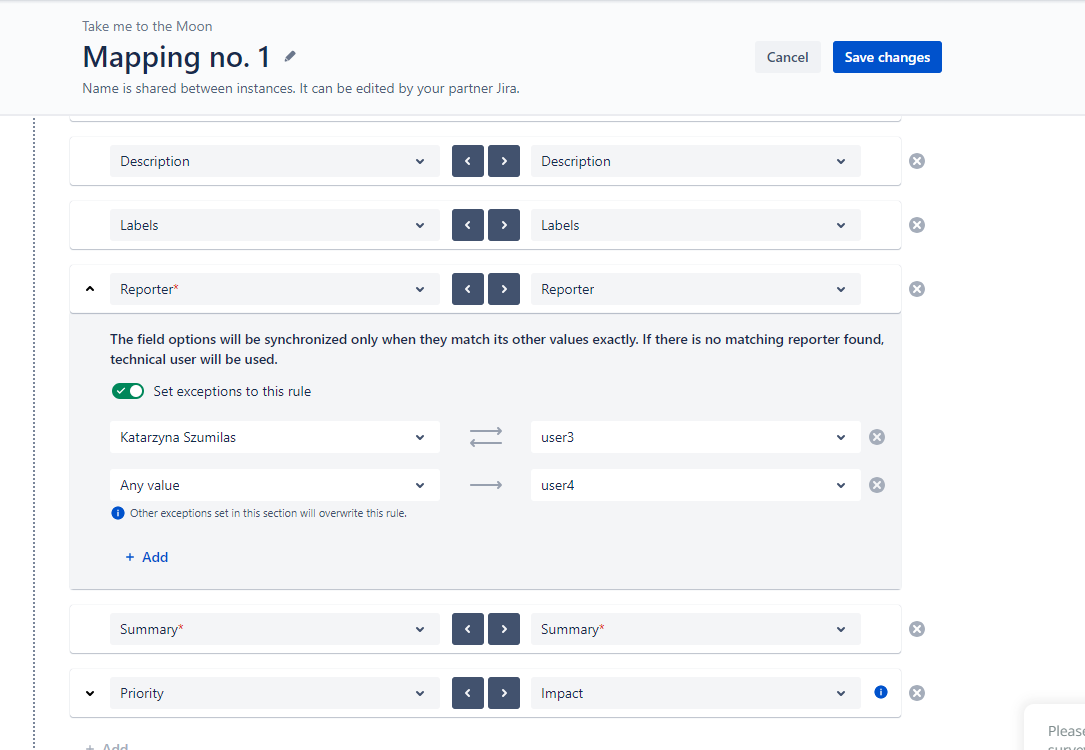Edit the mapping name with pencil icon
1085x750 pixels.
click(290, 56)
